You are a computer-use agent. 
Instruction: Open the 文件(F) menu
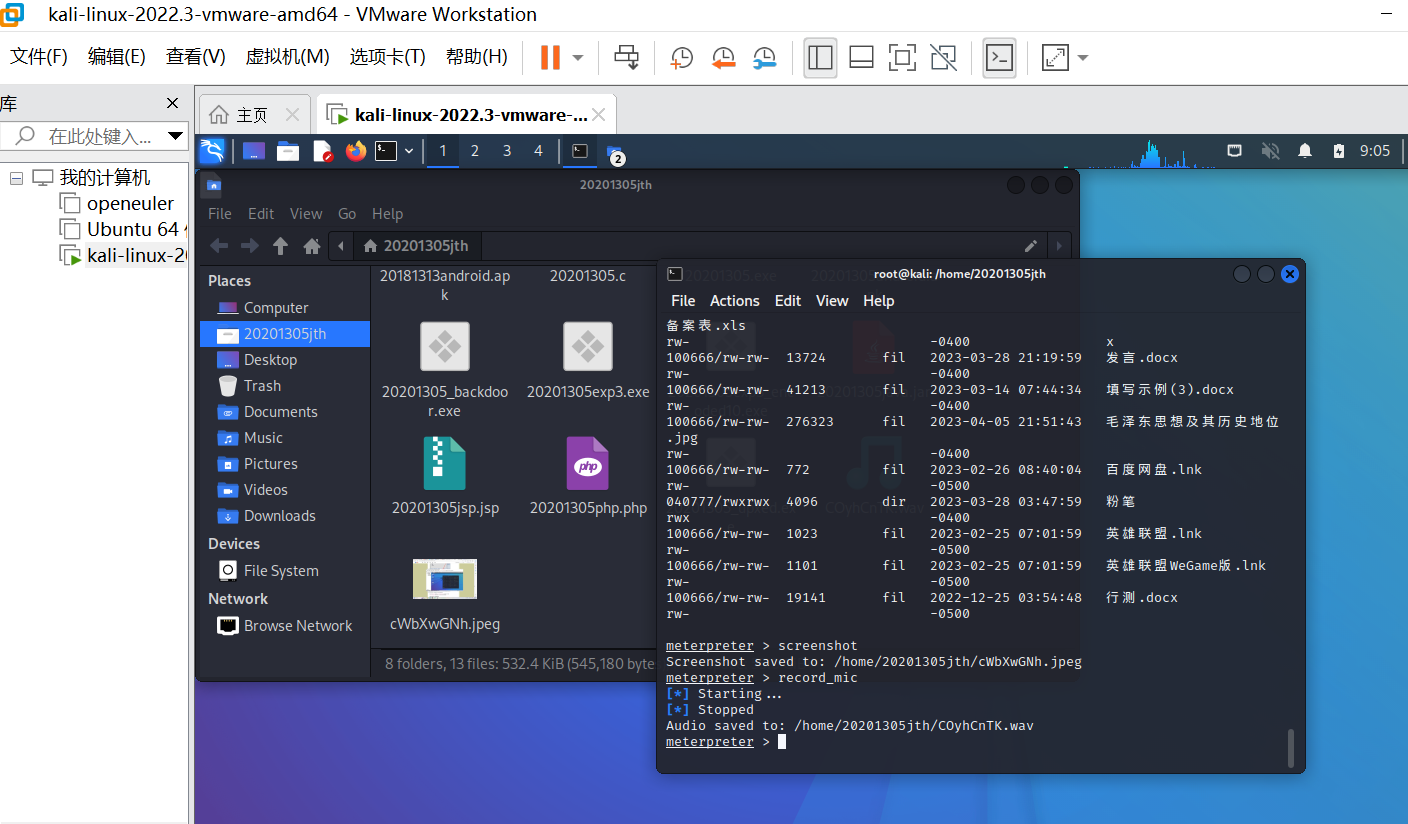[39, 57]
